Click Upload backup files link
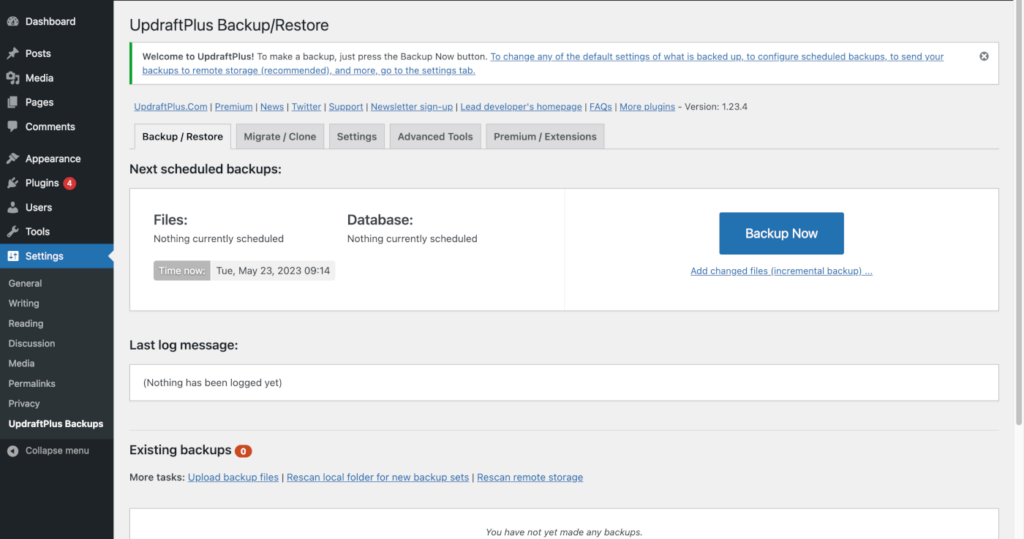The image size is (1024, 539). pos(233,478)
